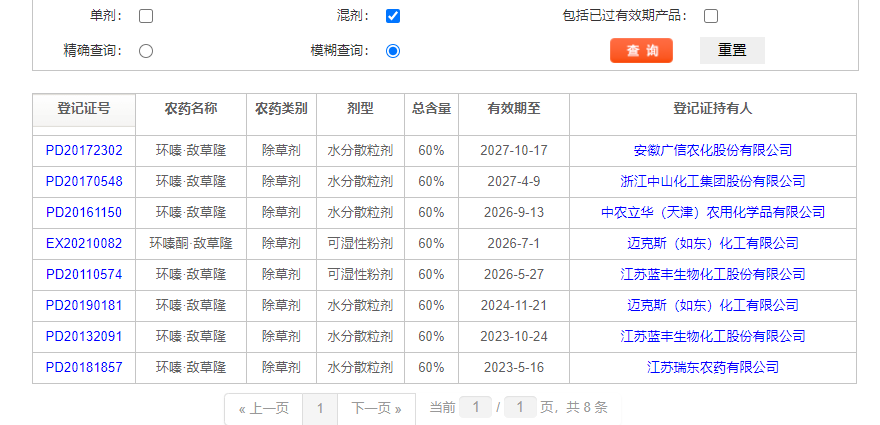Click expiry date 2023-5-16
The width and height of the screenshot is (880, 425).
[514, 367]
